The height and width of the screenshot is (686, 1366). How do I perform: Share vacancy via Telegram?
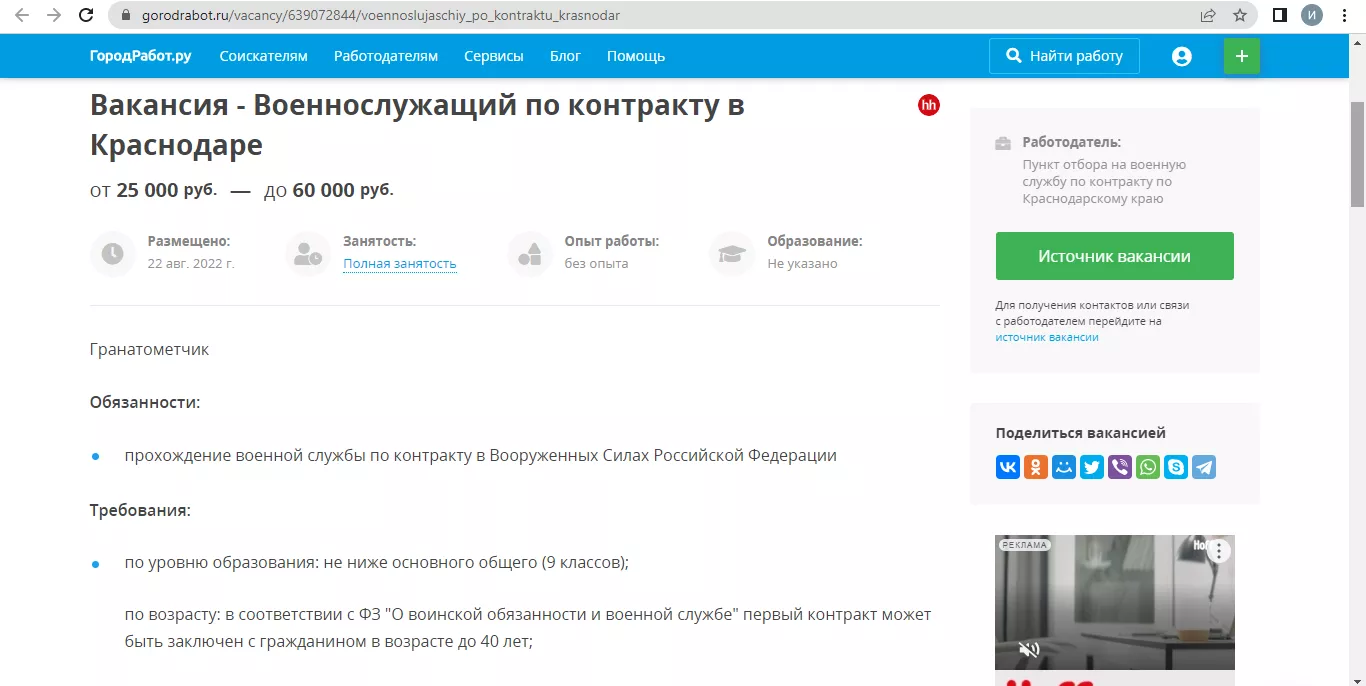[1204, 467]
